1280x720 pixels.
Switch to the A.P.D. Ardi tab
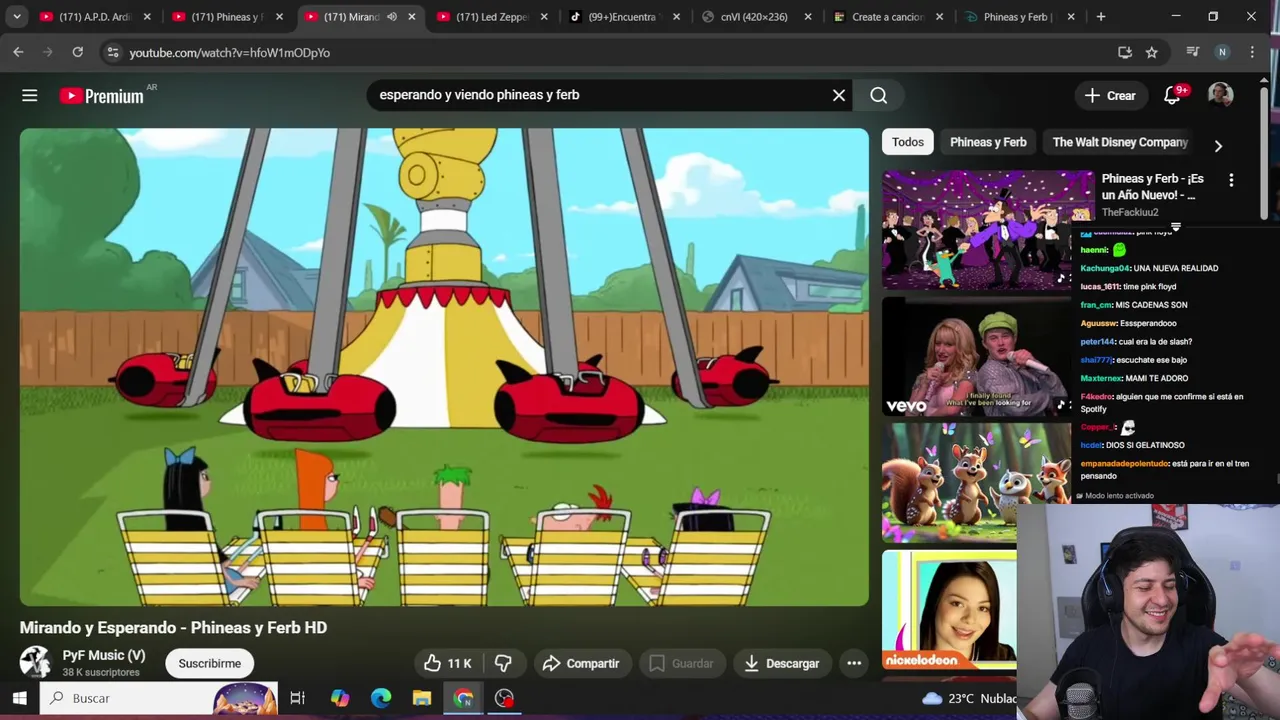[x=95, y=17]
